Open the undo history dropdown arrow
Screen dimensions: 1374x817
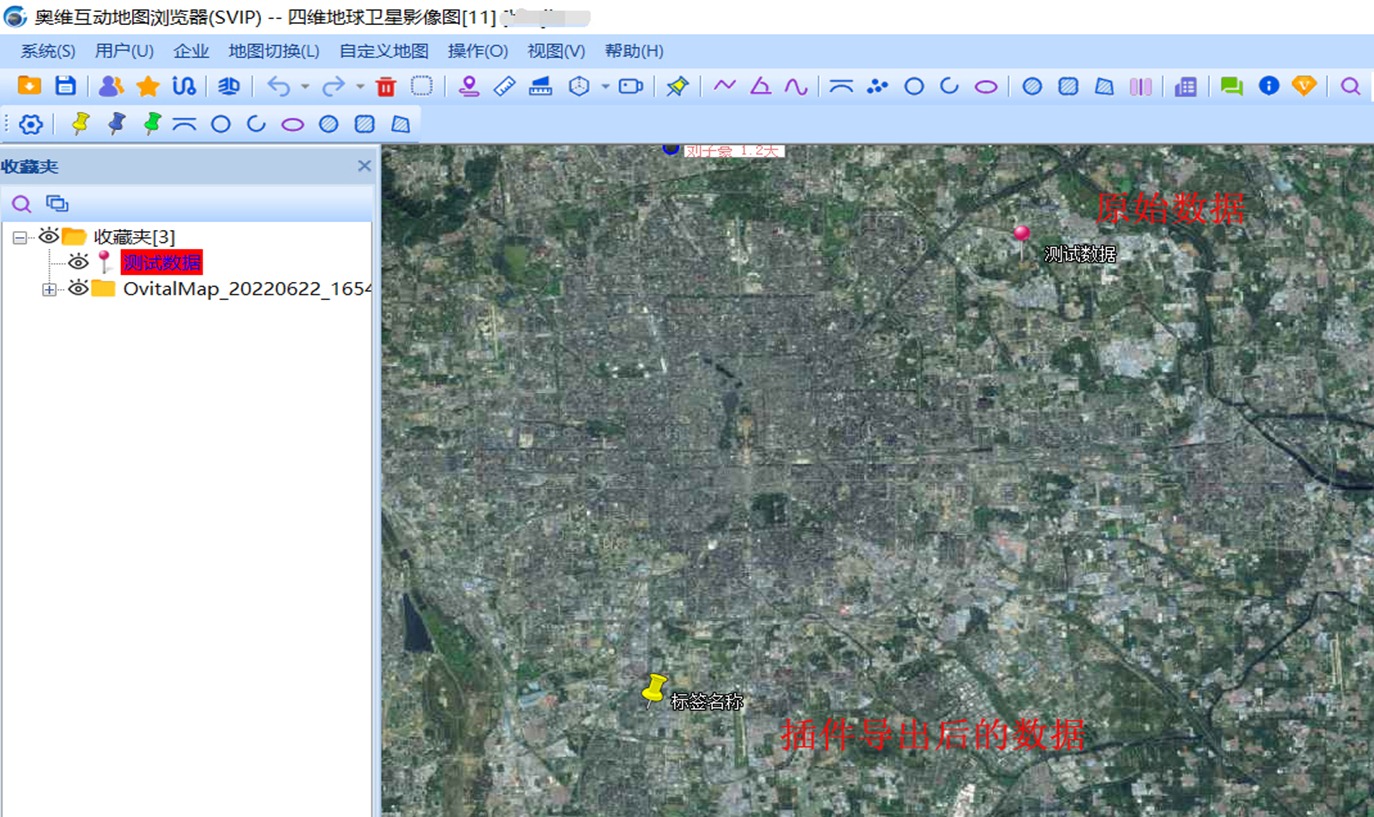[304, 87]
